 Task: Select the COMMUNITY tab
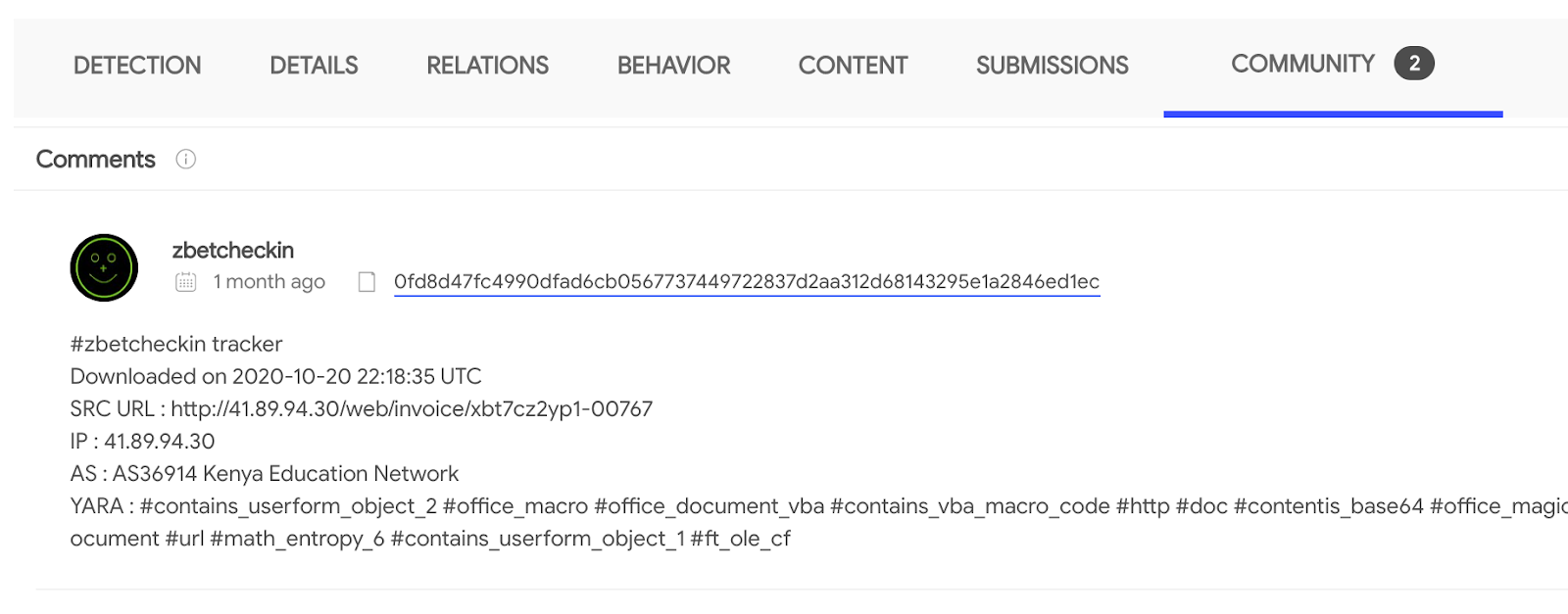point(1302,64)
